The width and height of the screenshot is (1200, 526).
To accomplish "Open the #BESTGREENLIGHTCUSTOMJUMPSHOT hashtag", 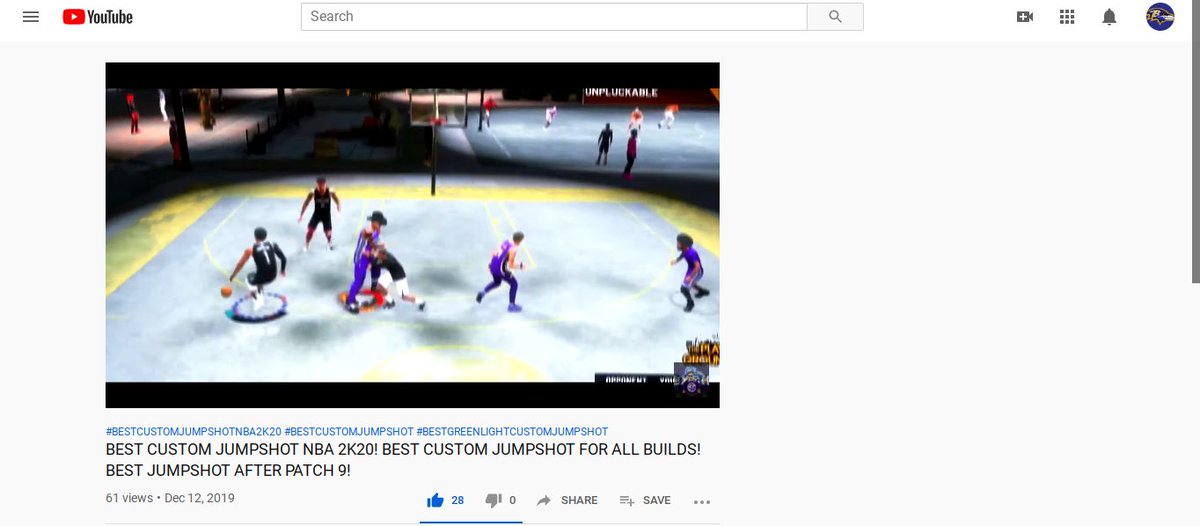I will (512, 432).
